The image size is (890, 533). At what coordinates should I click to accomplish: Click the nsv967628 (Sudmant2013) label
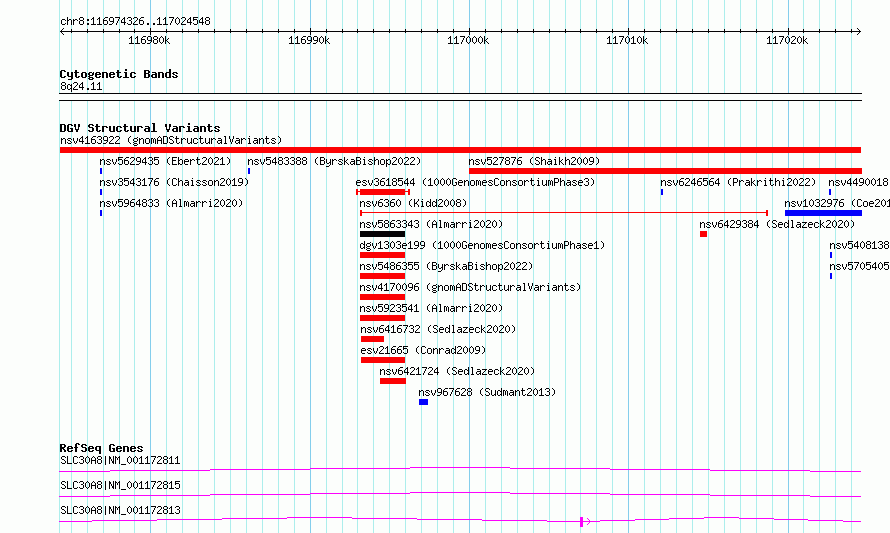click(x=487, y=392)
